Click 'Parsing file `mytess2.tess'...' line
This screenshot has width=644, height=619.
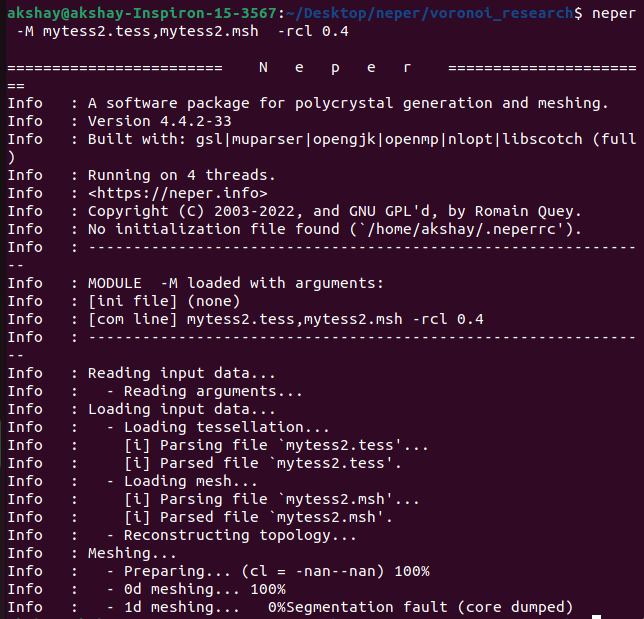(276, 445)
